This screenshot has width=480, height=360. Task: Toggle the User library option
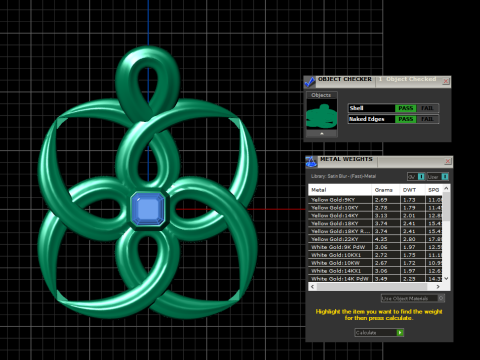[x=438, y=177]
